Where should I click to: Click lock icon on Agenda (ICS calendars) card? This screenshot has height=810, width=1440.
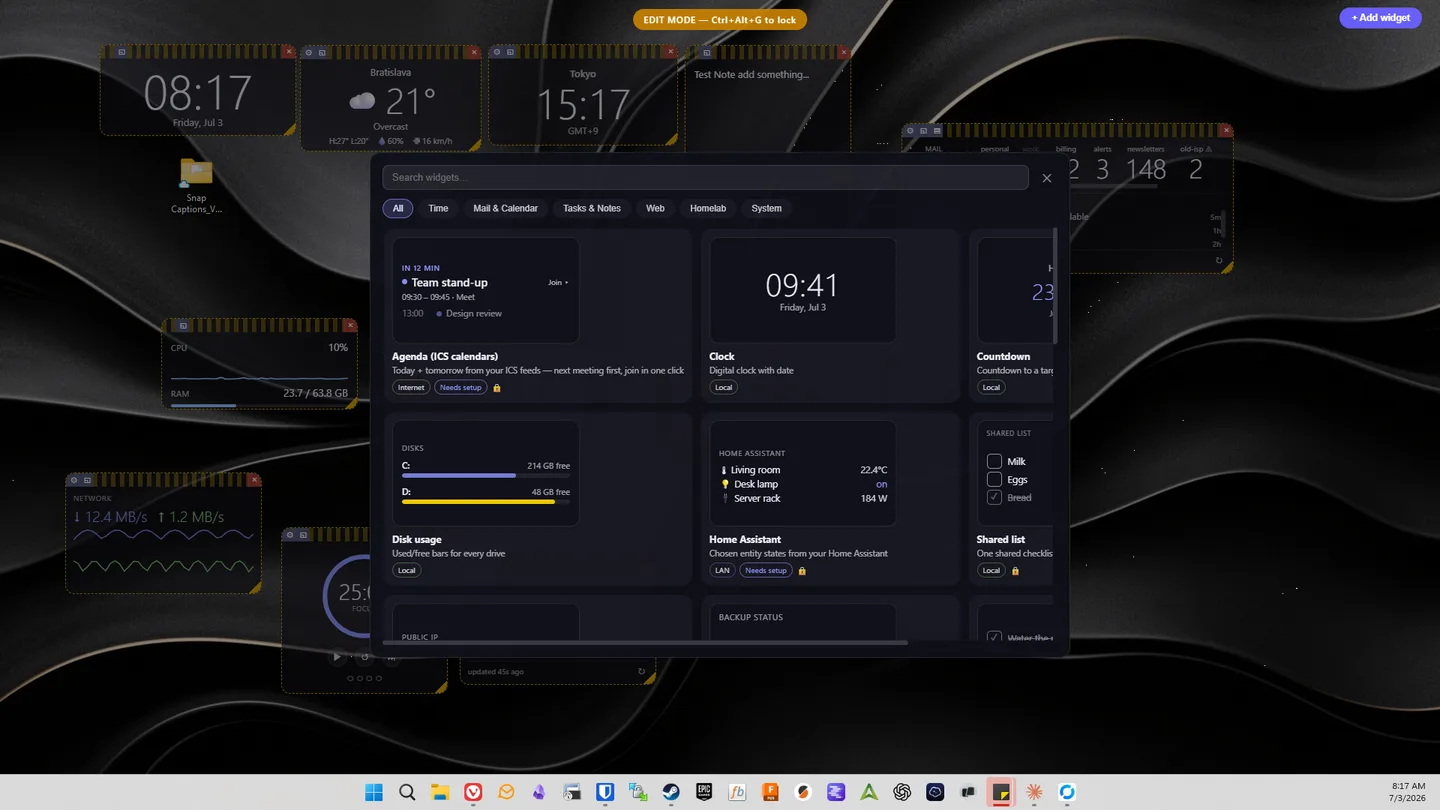[x=497, y=388]
